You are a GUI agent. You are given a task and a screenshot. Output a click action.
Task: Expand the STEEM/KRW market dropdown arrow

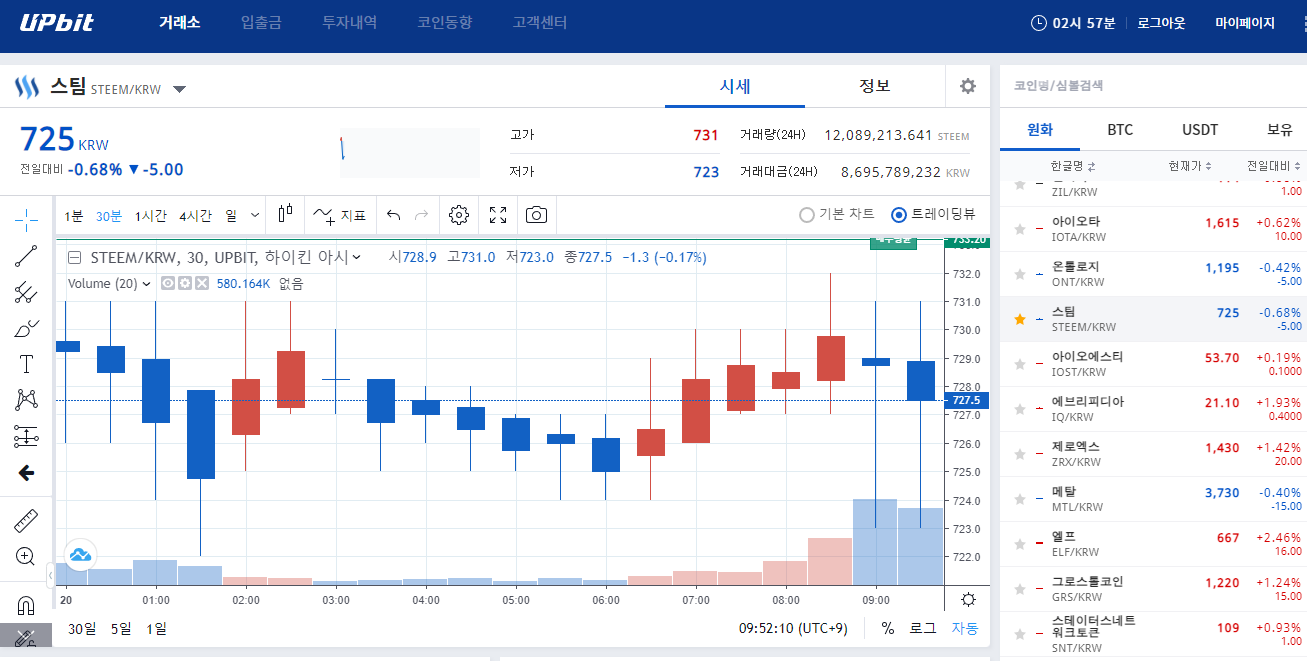click(x=179, y=89)
